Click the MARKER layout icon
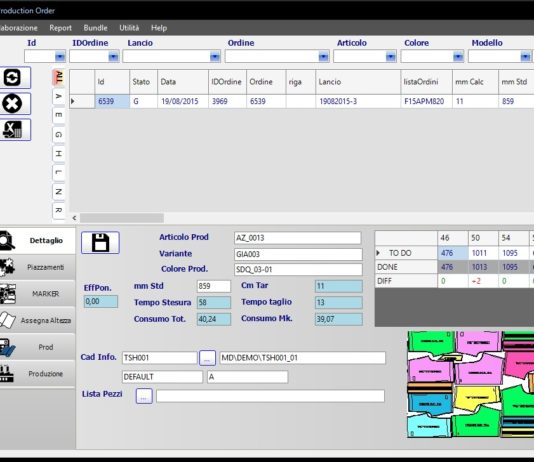This screenshot has width=534, height=462. pos(7,294)
